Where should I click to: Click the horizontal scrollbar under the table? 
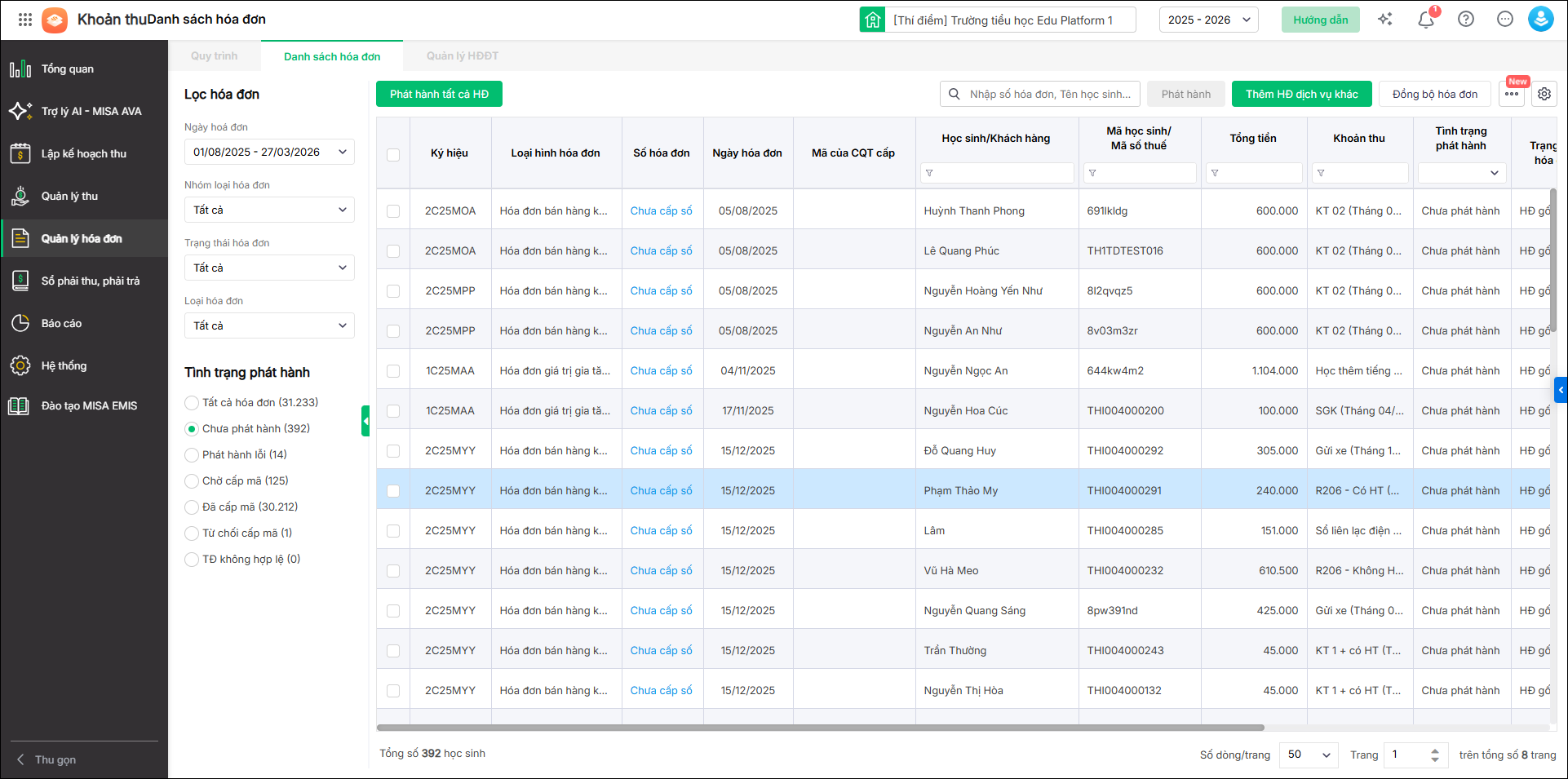(x=820, y=728)
